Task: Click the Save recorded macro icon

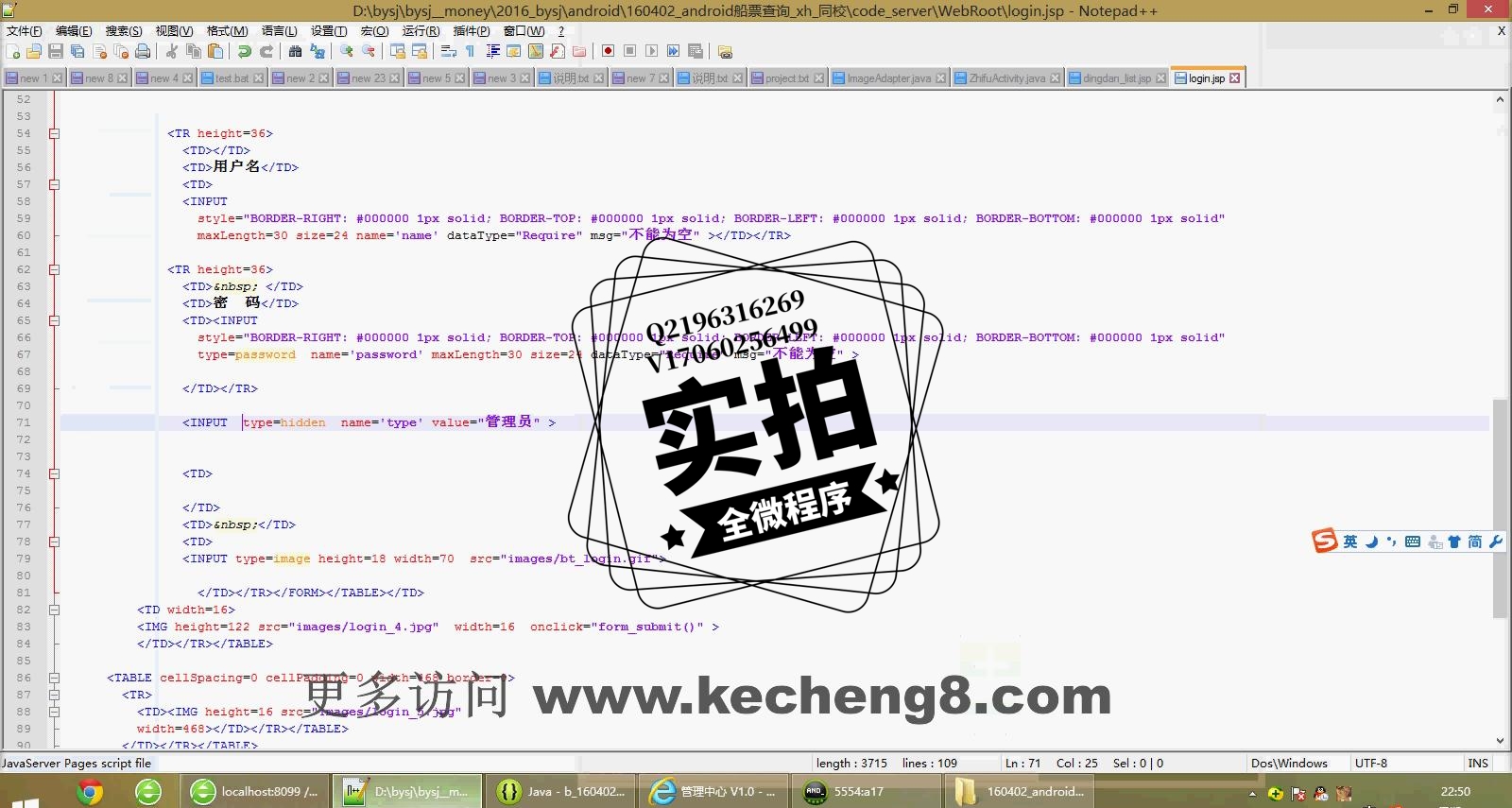Action: pyautogui.click(x=695, y=51)
